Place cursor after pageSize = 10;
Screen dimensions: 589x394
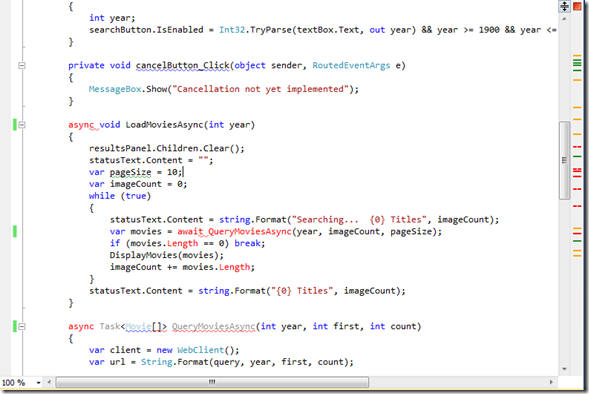[x=184, y=172]
